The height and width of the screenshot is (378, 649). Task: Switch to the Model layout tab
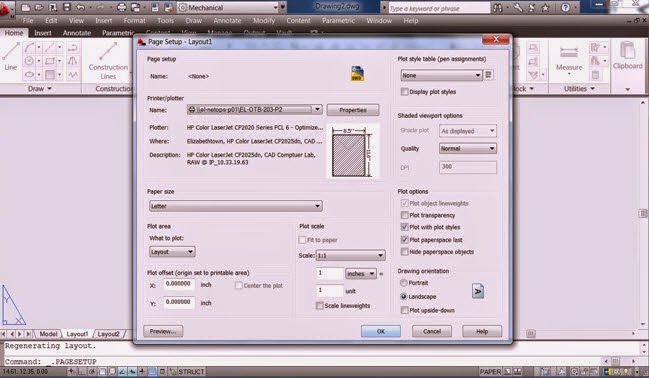[48, 334]
